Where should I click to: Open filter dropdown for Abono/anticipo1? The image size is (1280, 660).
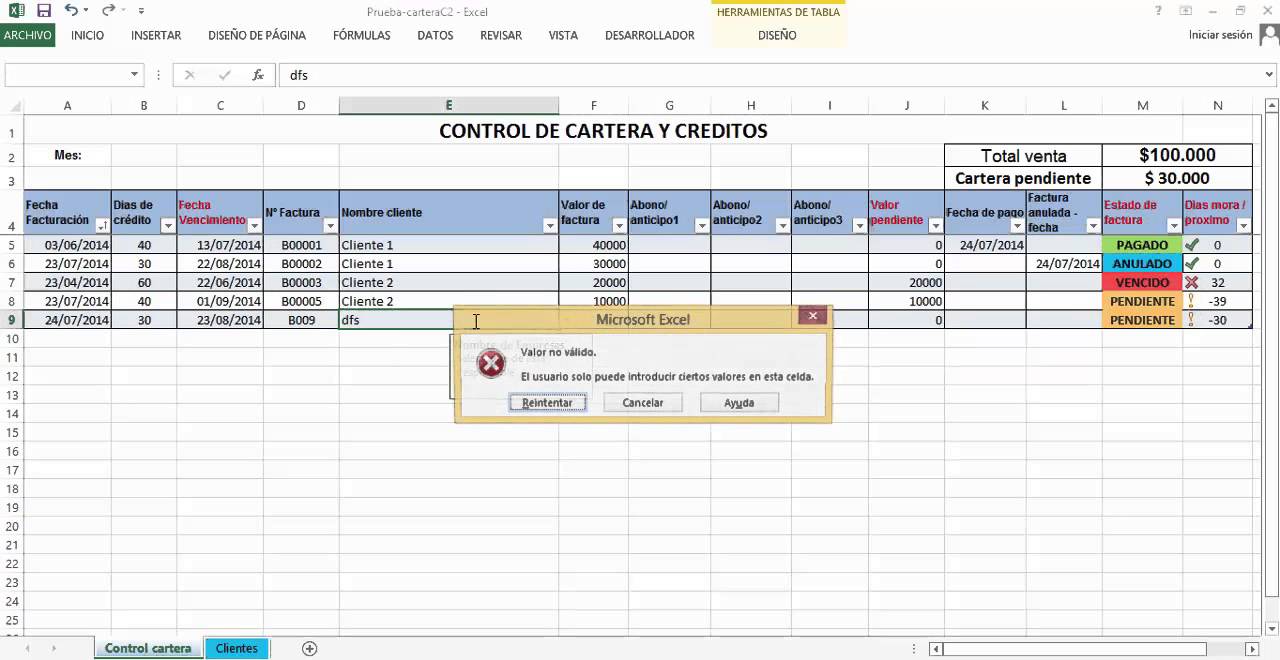click(701, 226)
